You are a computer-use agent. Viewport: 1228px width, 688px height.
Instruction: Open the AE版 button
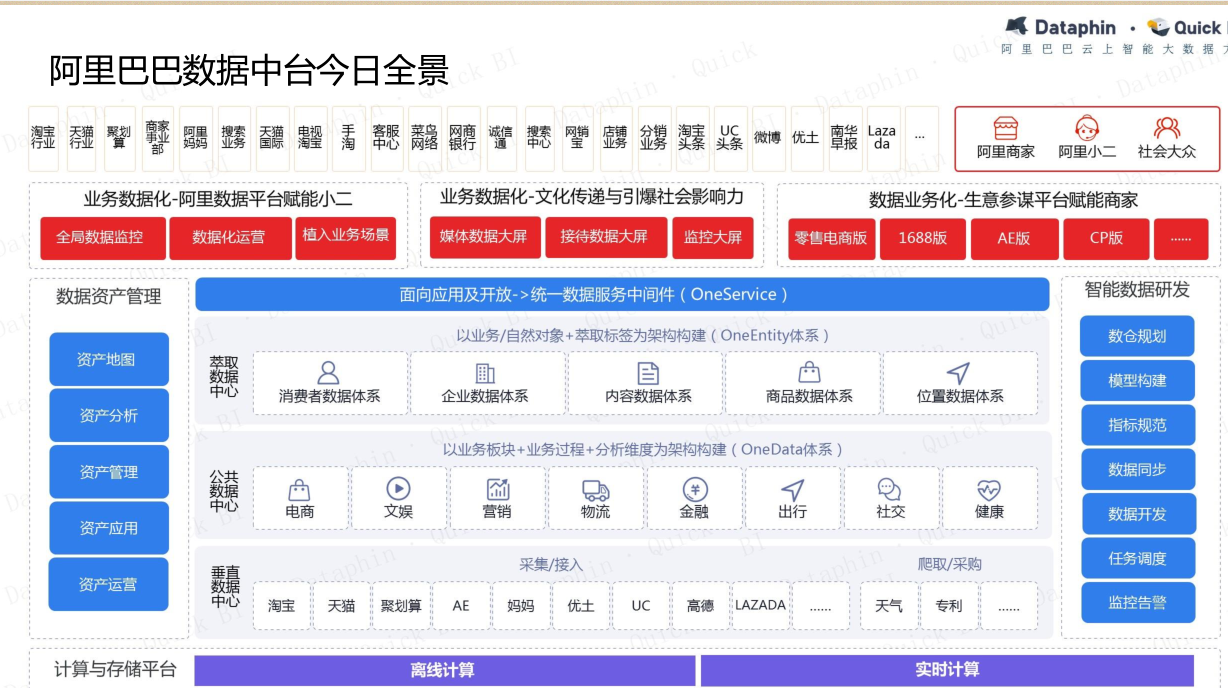(x=1014, y=239)
